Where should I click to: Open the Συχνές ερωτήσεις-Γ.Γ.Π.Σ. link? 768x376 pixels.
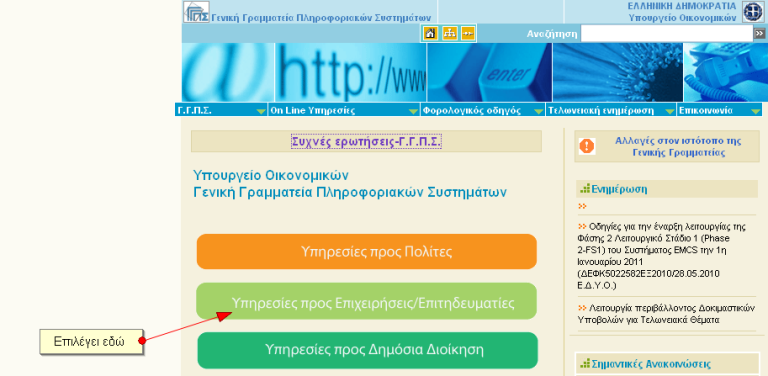(366, 141)
